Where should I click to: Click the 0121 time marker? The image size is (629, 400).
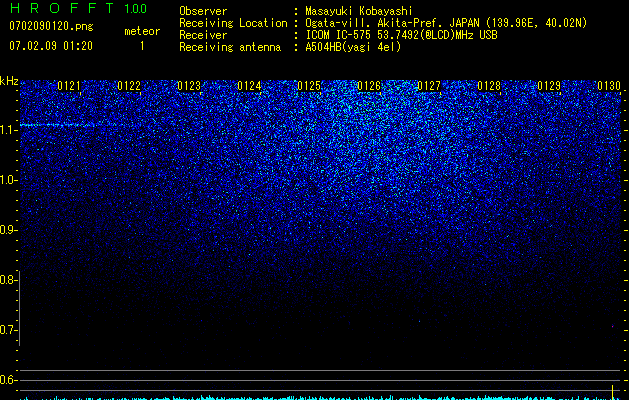[69, 86]
